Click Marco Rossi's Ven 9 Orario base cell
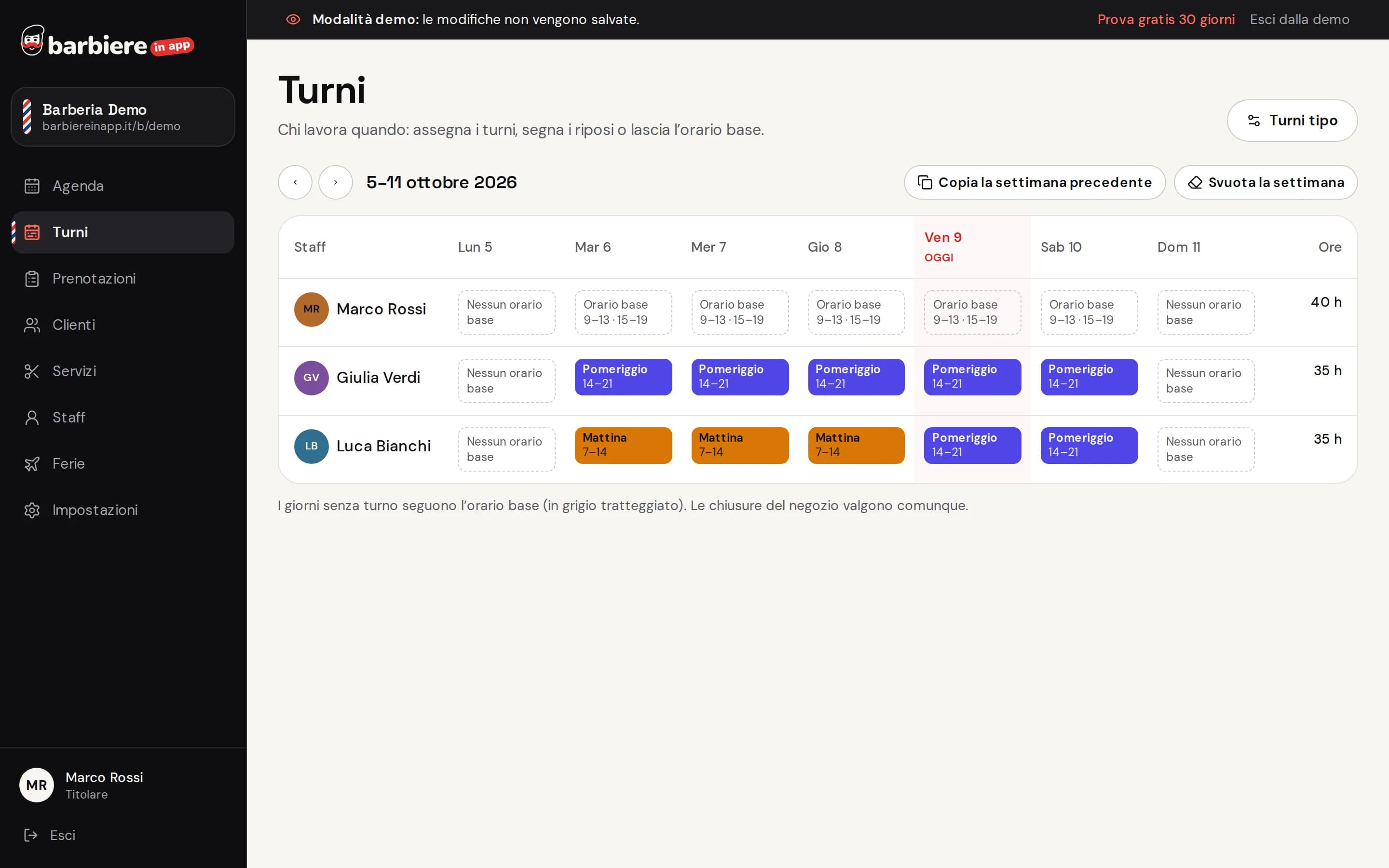Image resolution: width=1389 pixels, height=868 pixels. [972, 312]
